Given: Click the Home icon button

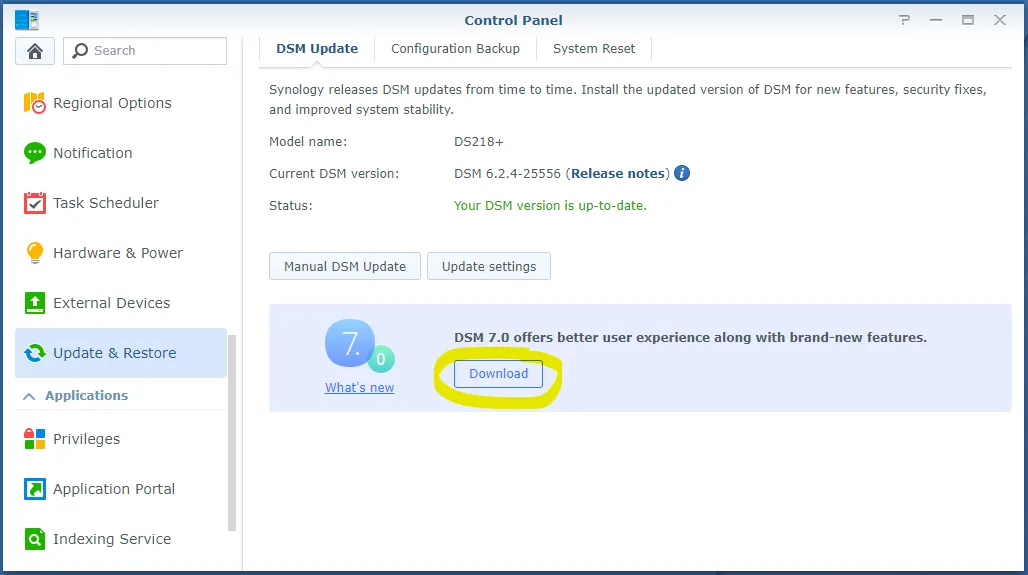Looking at the screenshot, I should tap(35, 50).
